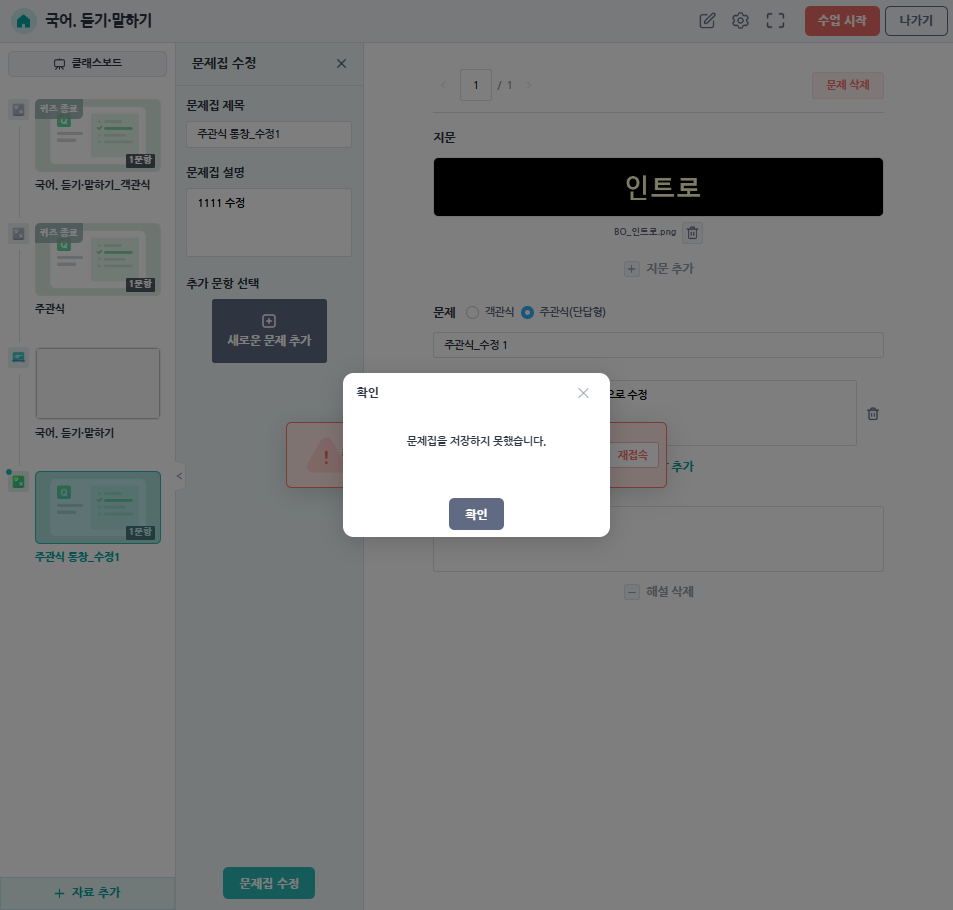
Task: Click the home icon in header
Action: [x=24, y=21]
